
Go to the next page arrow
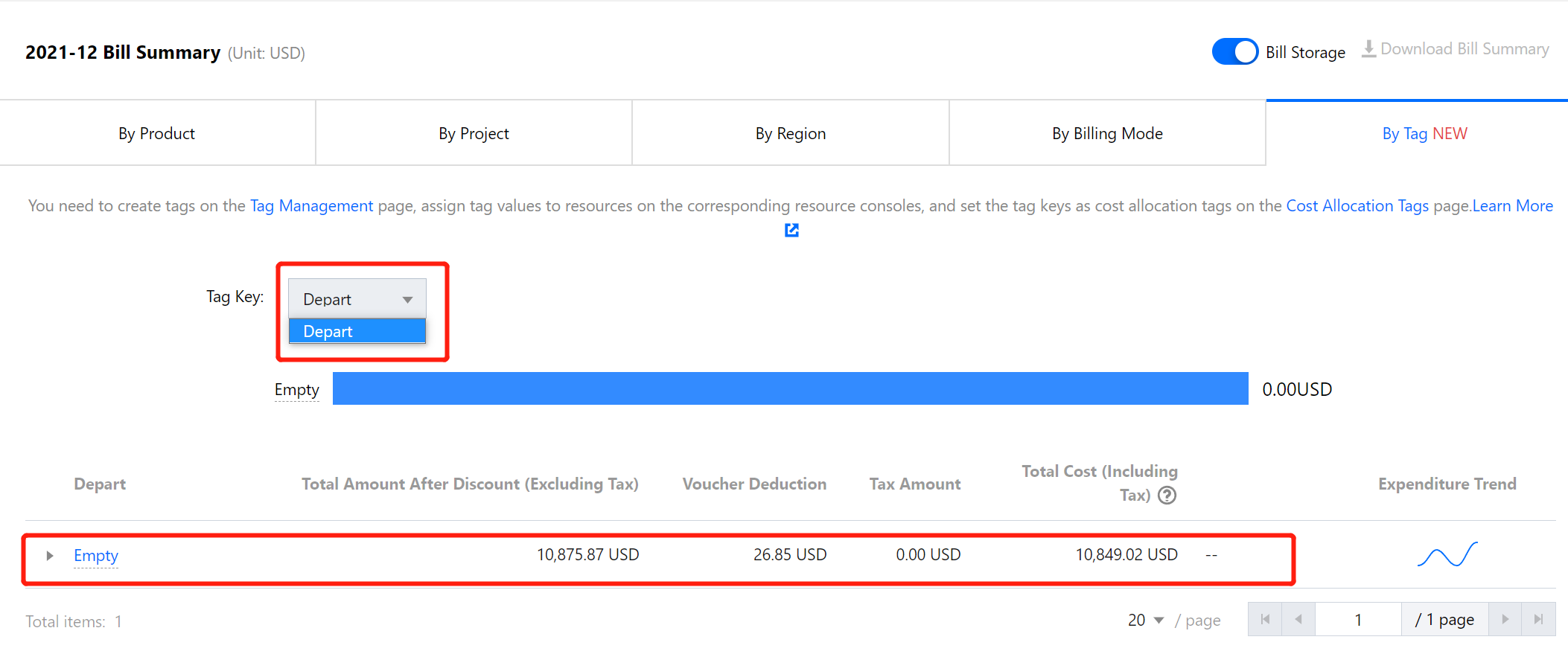(1505, 619)
